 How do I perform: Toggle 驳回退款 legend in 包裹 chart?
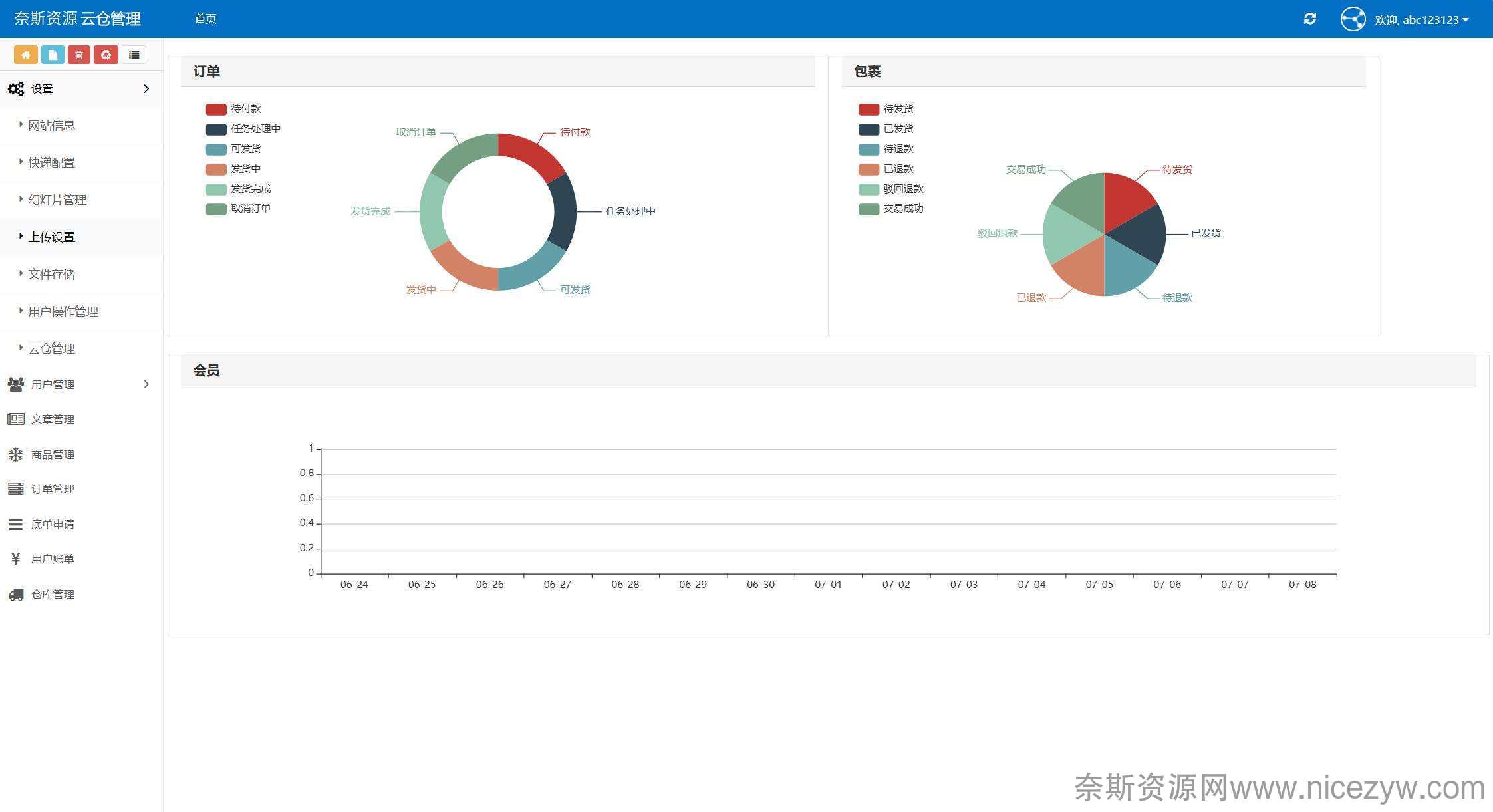pyautogui.click(x=891, y=189)
